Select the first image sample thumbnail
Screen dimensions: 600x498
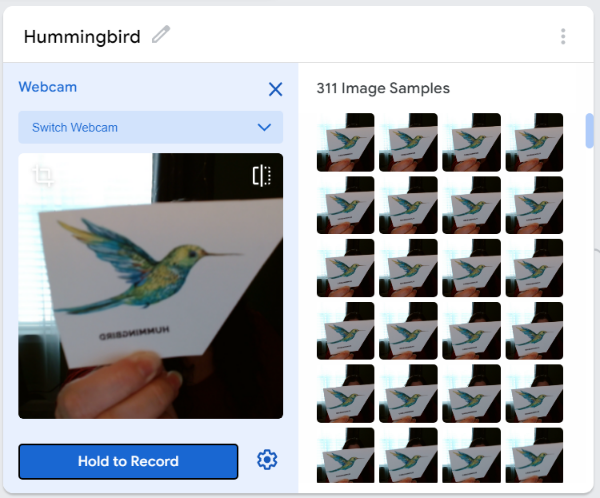tap(345, 142)
